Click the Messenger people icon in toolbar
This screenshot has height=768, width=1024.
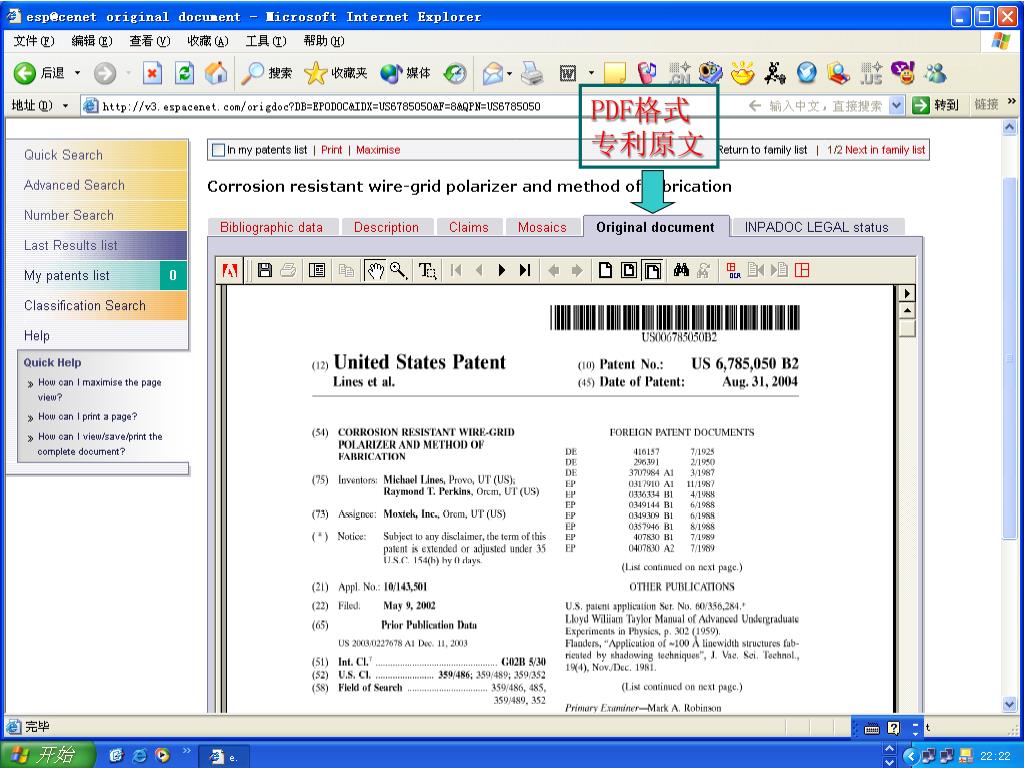(x=935, y=73)
